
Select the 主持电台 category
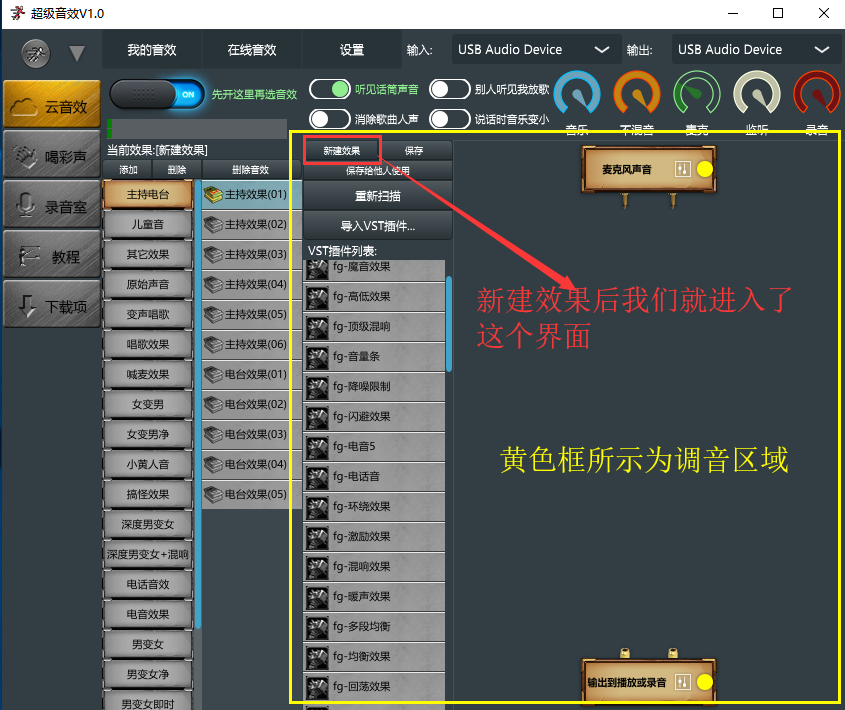point(148,194)
